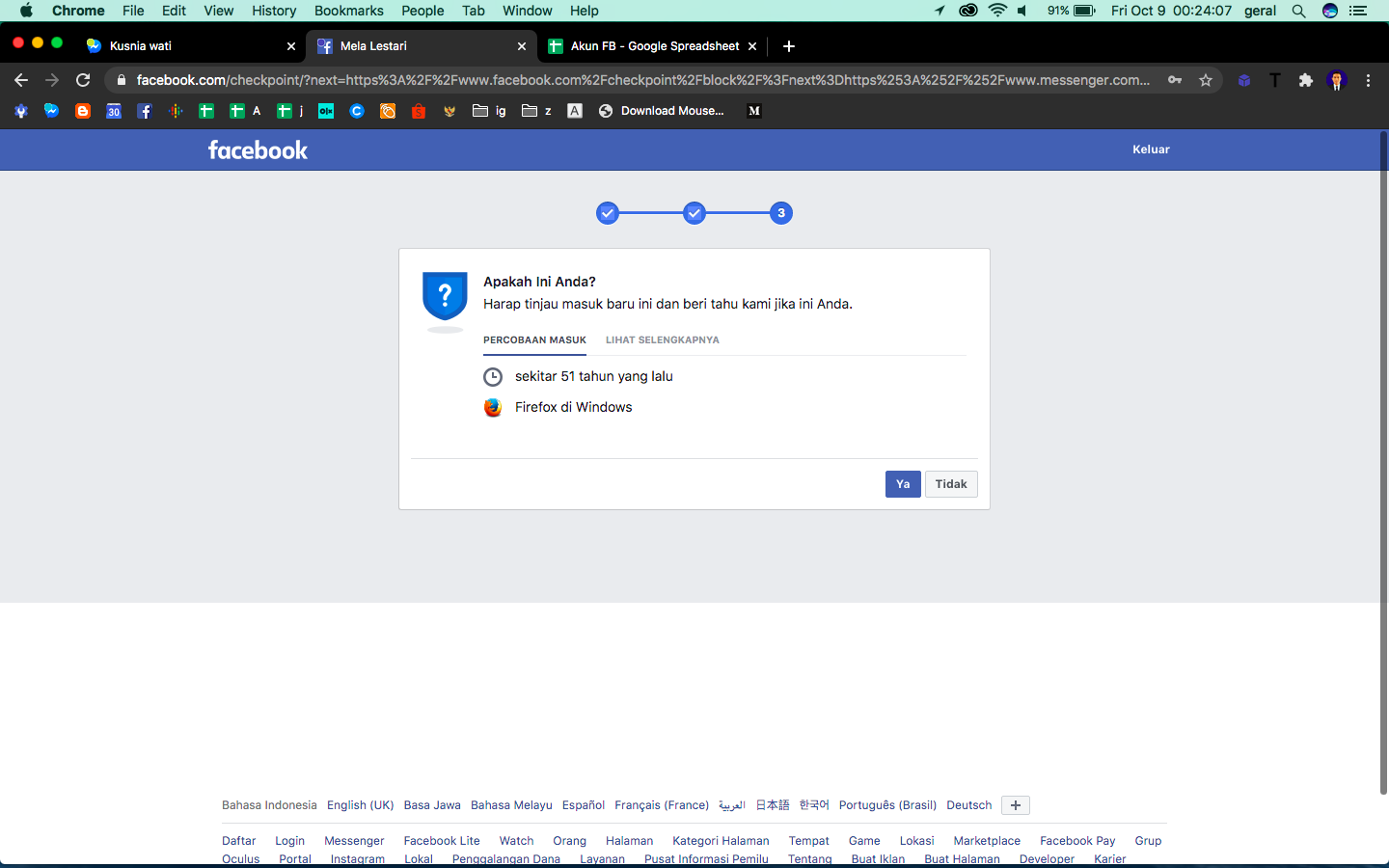Close the Kusnia wati tab
The image size is (1389, 868).
[291, 46]
